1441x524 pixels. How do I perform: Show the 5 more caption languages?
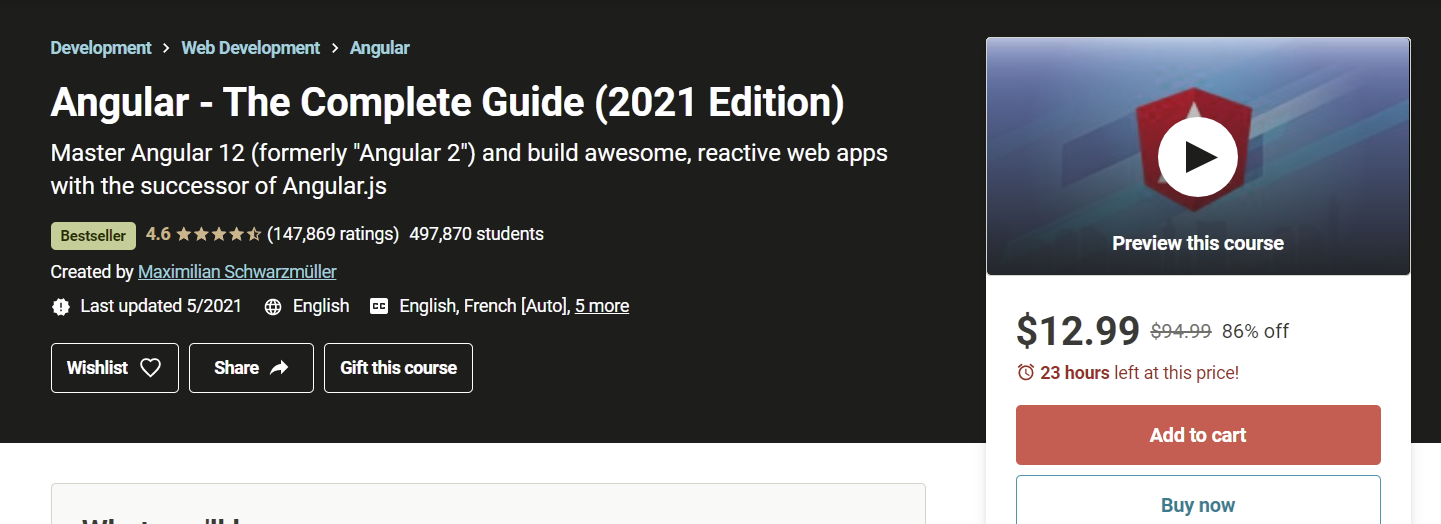[602, 306]
